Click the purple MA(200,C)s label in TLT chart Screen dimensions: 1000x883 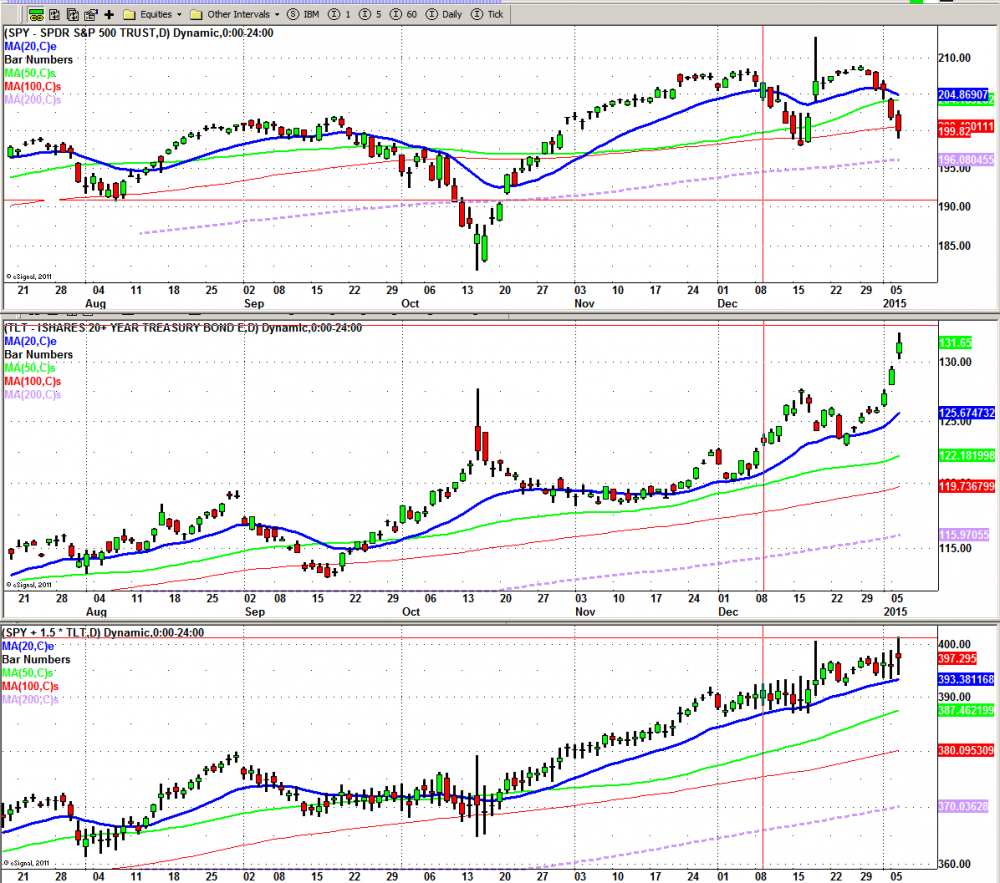tap(33, 395)
